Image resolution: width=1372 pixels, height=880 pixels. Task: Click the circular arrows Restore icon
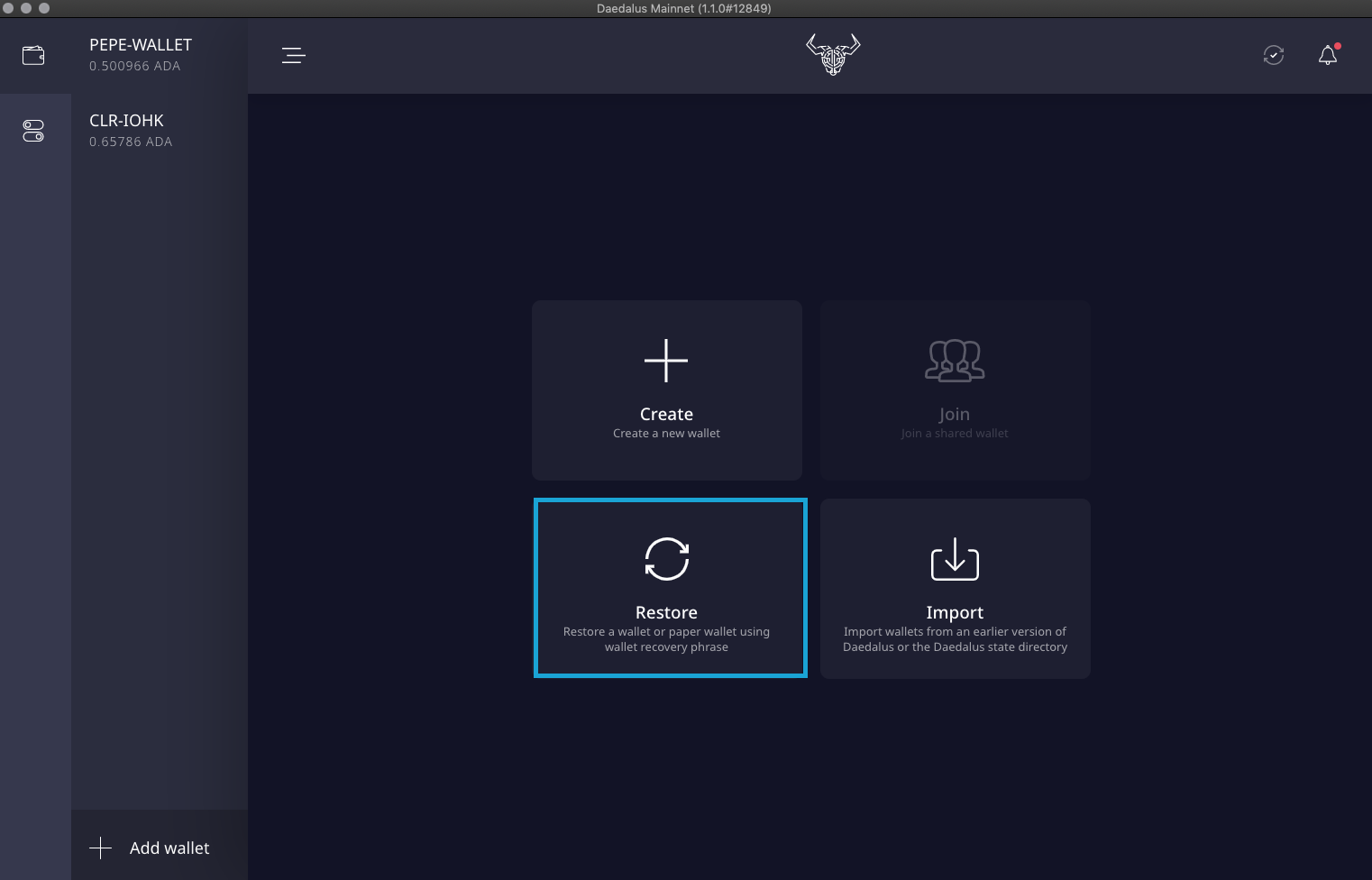(666, 559)
